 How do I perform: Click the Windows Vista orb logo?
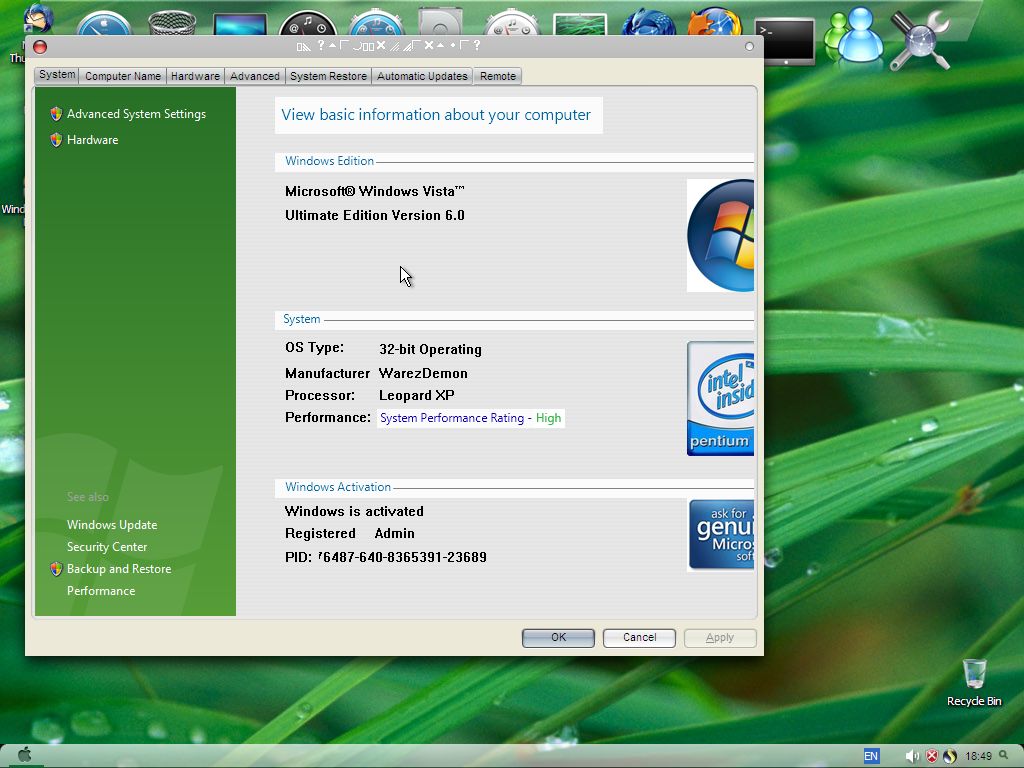(x=720, y=235)
